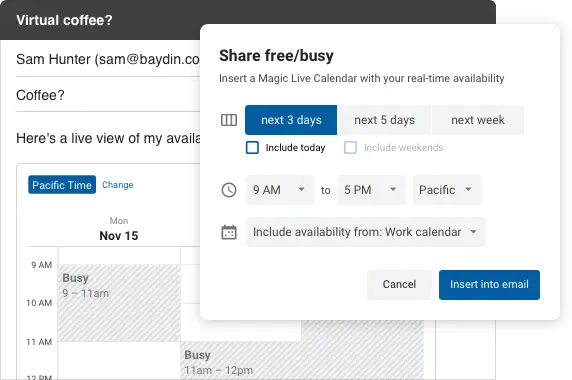This screenshot has width=572, height=380.
Task: Click the Busy 9 – 11am block
Action: [x=119, y=303]
